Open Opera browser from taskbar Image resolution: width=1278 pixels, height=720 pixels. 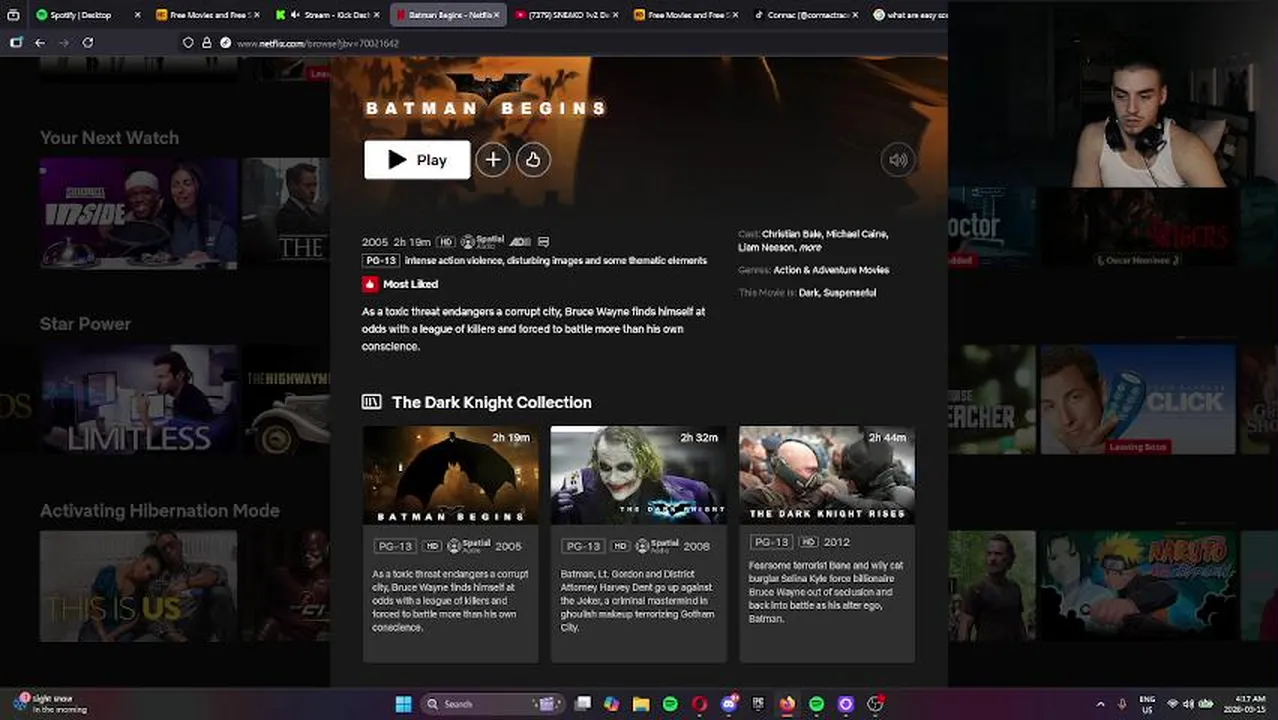[700, 704]
